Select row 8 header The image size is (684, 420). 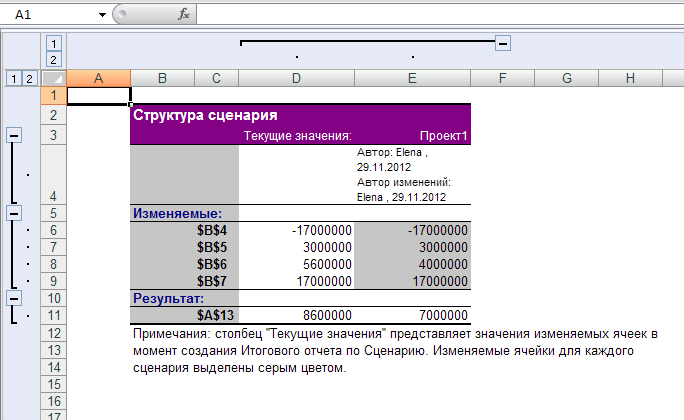point(54,264)
